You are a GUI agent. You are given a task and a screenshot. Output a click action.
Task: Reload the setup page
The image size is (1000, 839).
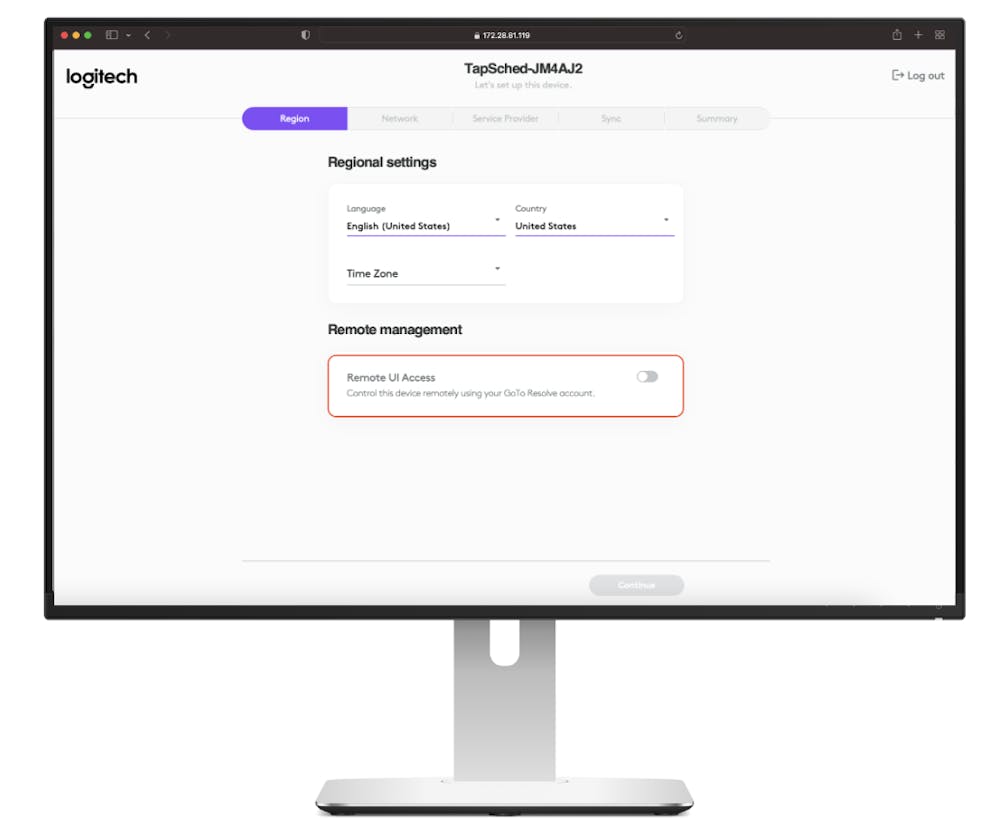pyautogui.click(x=679, y=33)
